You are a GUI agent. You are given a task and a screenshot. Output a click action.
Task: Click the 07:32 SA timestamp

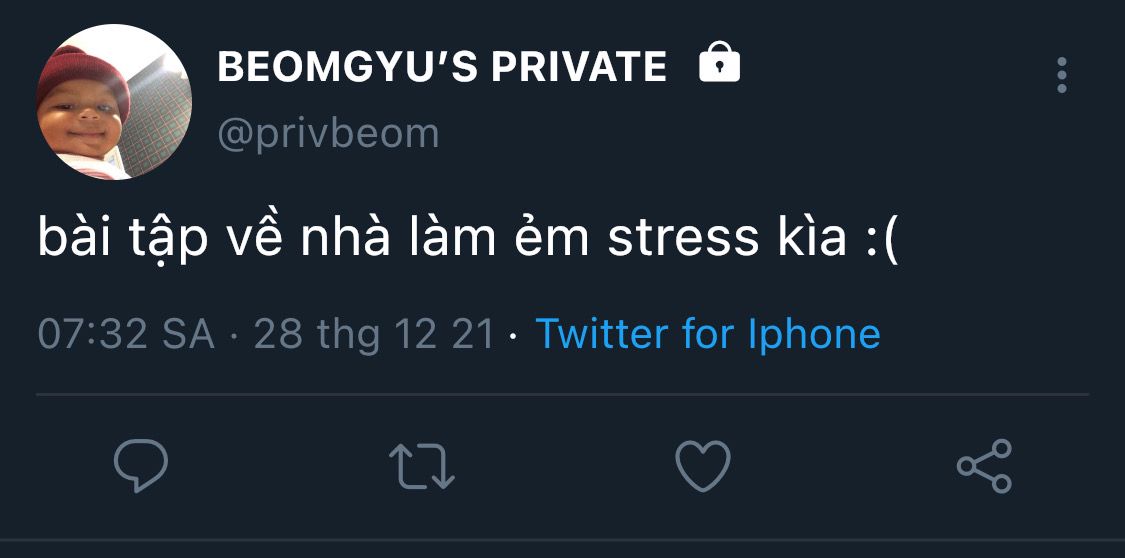point(126,334)
